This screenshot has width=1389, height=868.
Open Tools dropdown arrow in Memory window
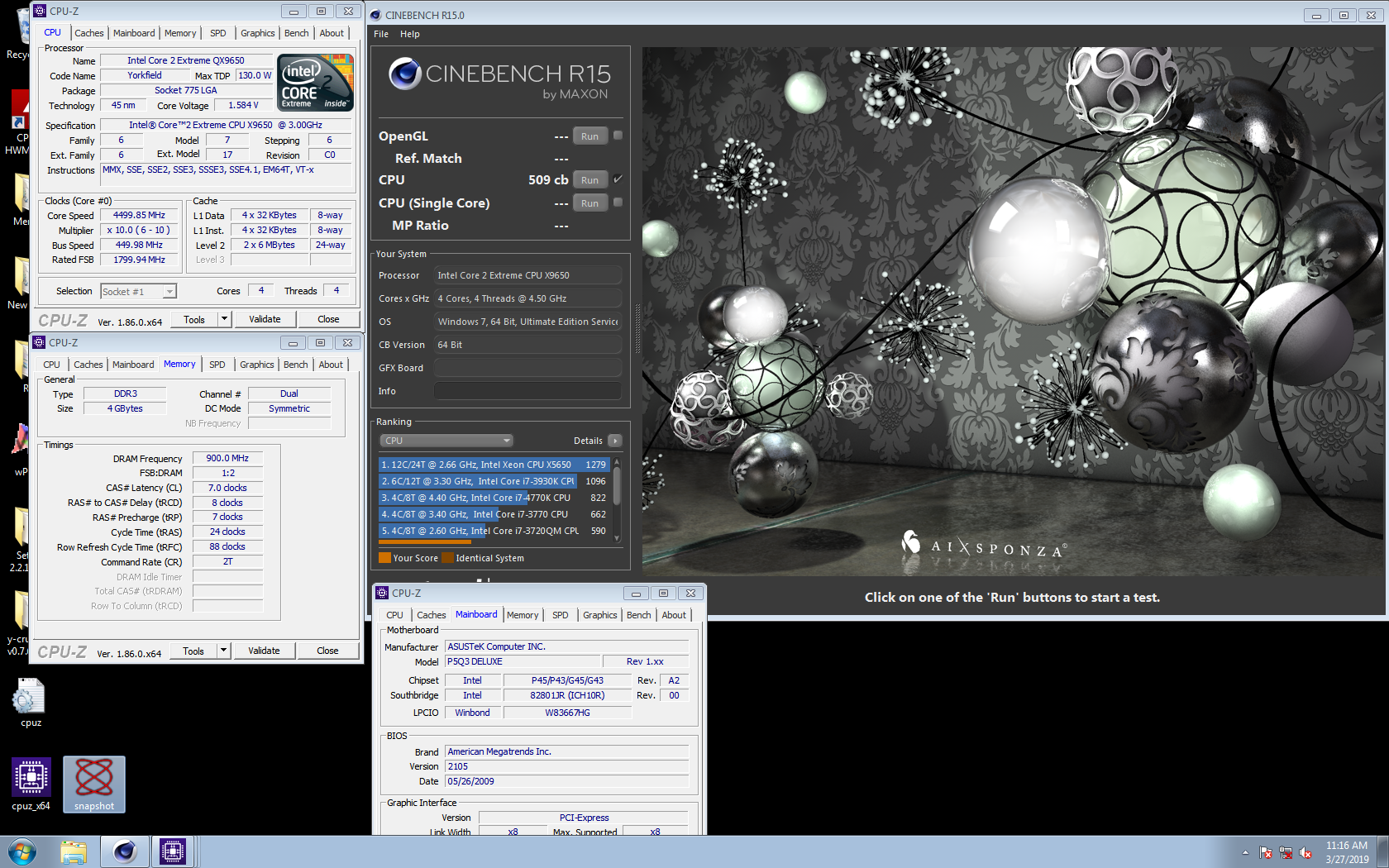point(223,651)
